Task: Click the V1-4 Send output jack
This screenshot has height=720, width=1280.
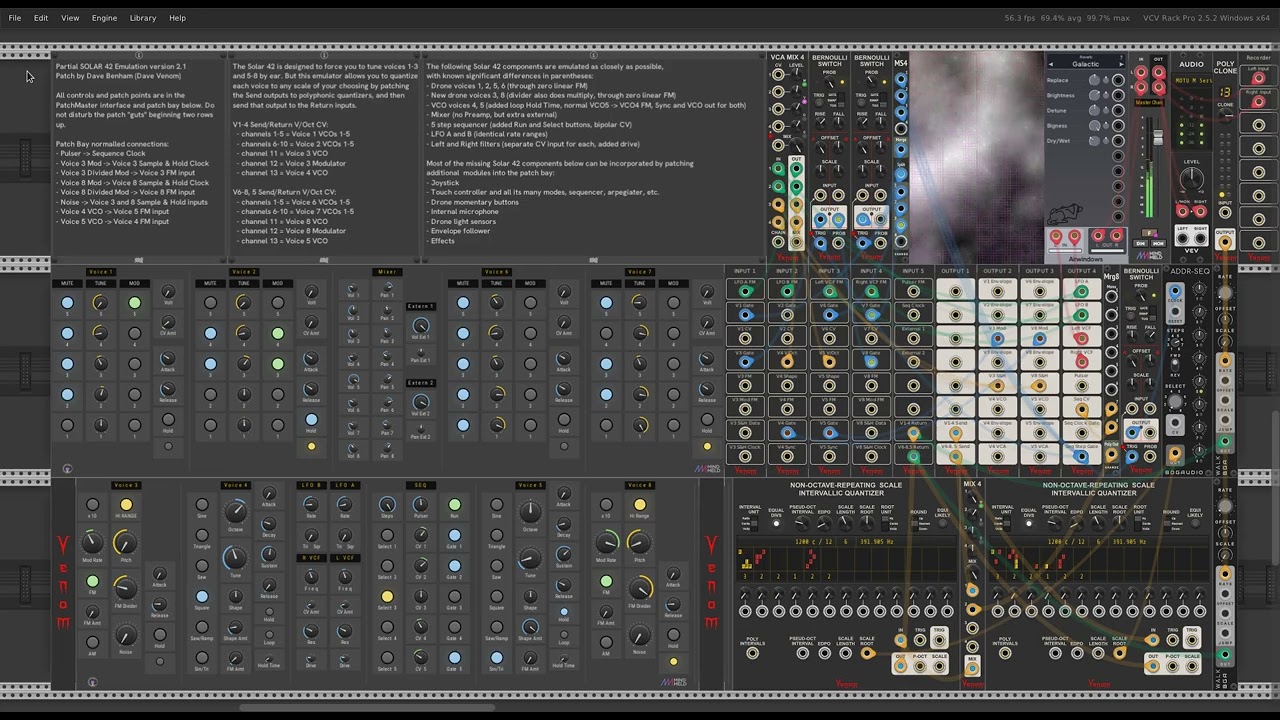Action: [x=955, y=432]
